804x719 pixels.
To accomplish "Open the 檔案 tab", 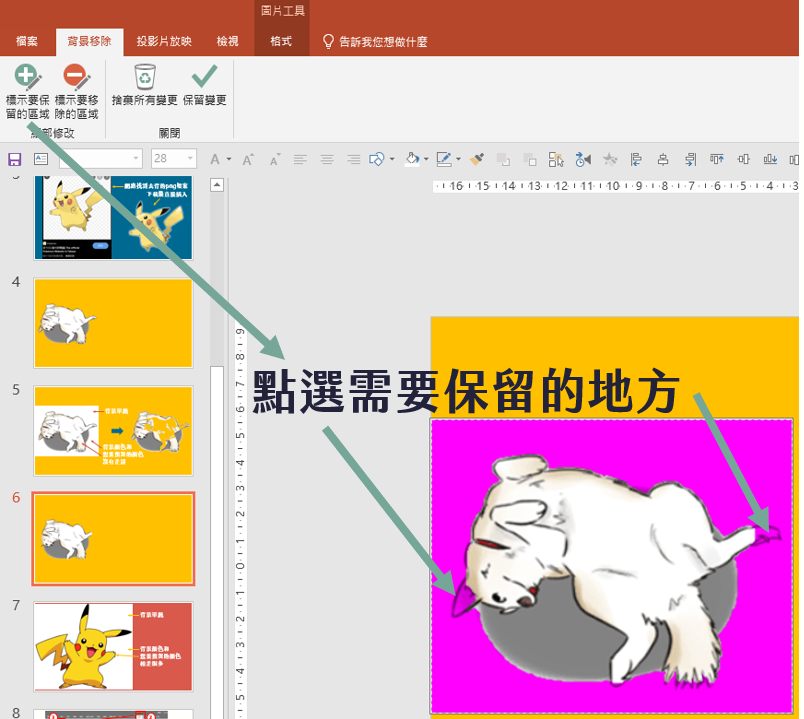I will (27, 42).
